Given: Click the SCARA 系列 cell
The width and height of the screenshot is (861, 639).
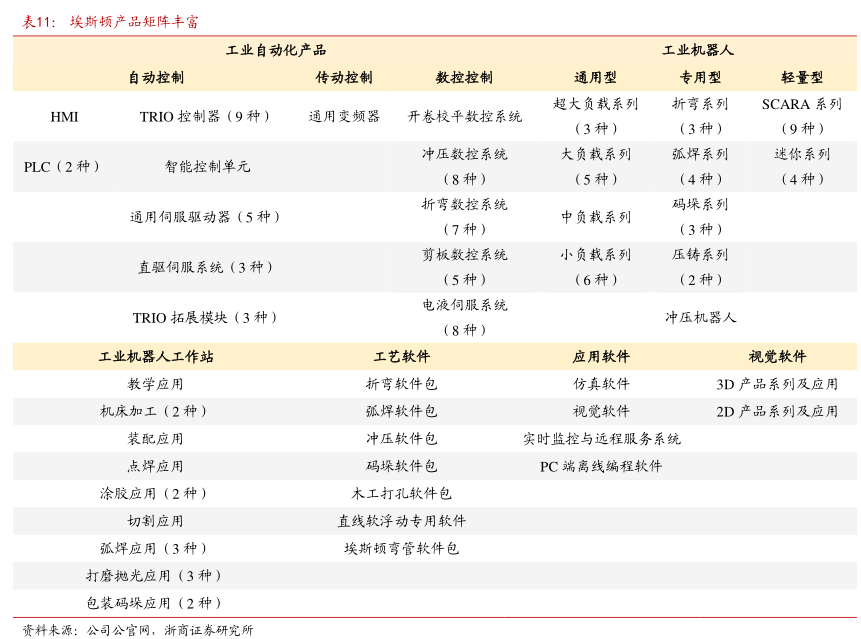Looking at the screenshot, I should tap(801, 104).
